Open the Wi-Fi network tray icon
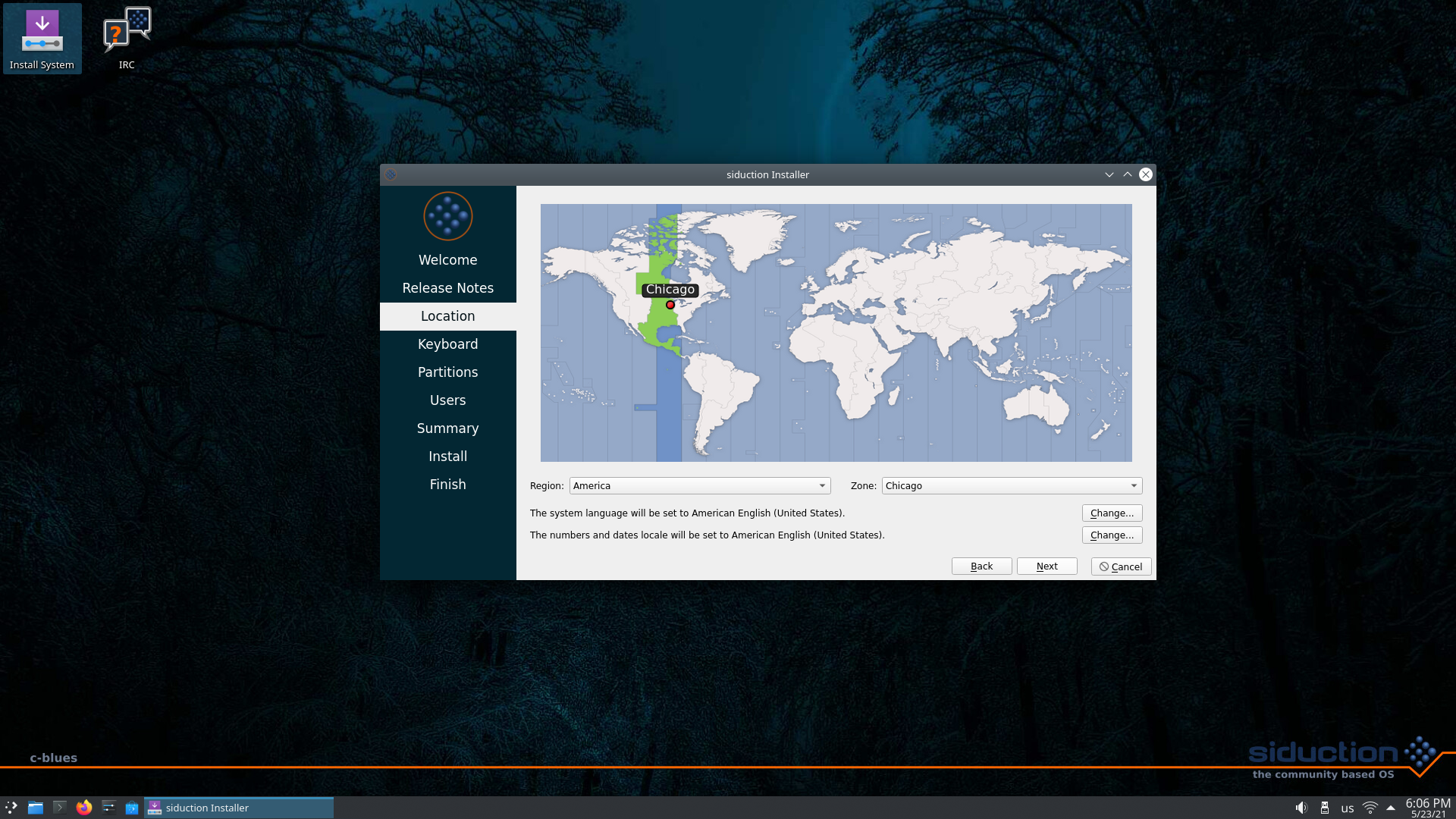 [x=1370, y=808]
